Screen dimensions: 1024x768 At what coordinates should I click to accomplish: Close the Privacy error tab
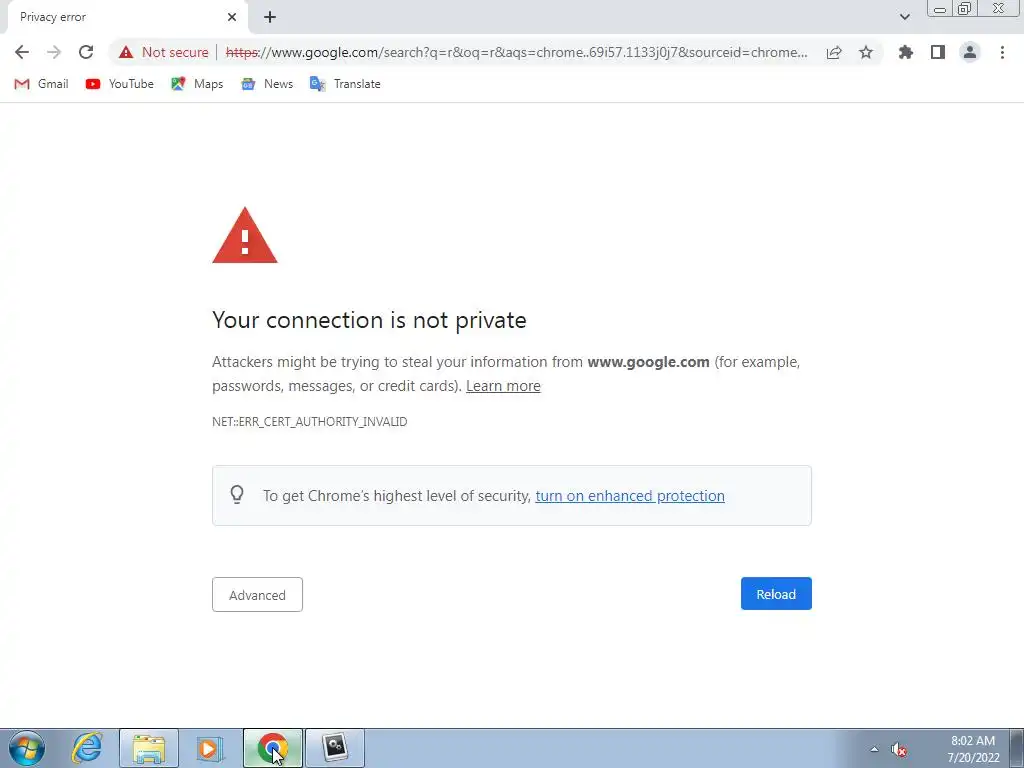pos(232,17)
